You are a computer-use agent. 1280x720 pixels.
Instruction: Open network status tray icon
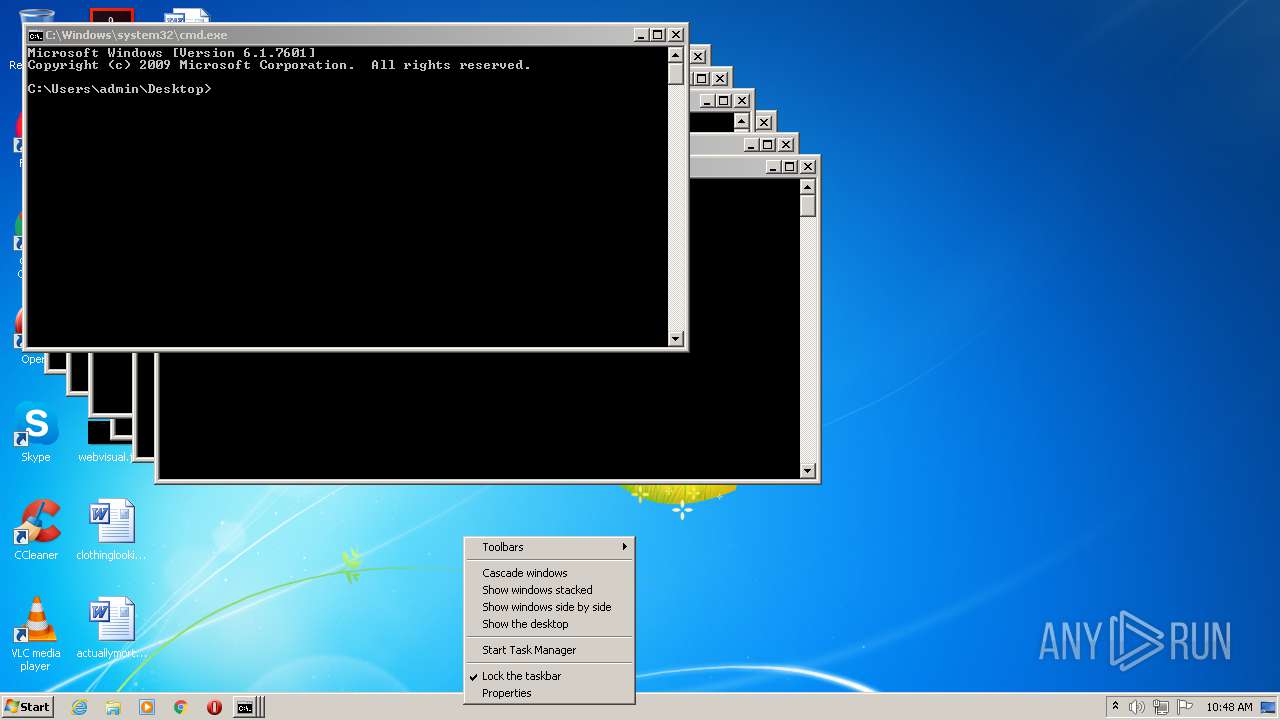pos(1161,707)
